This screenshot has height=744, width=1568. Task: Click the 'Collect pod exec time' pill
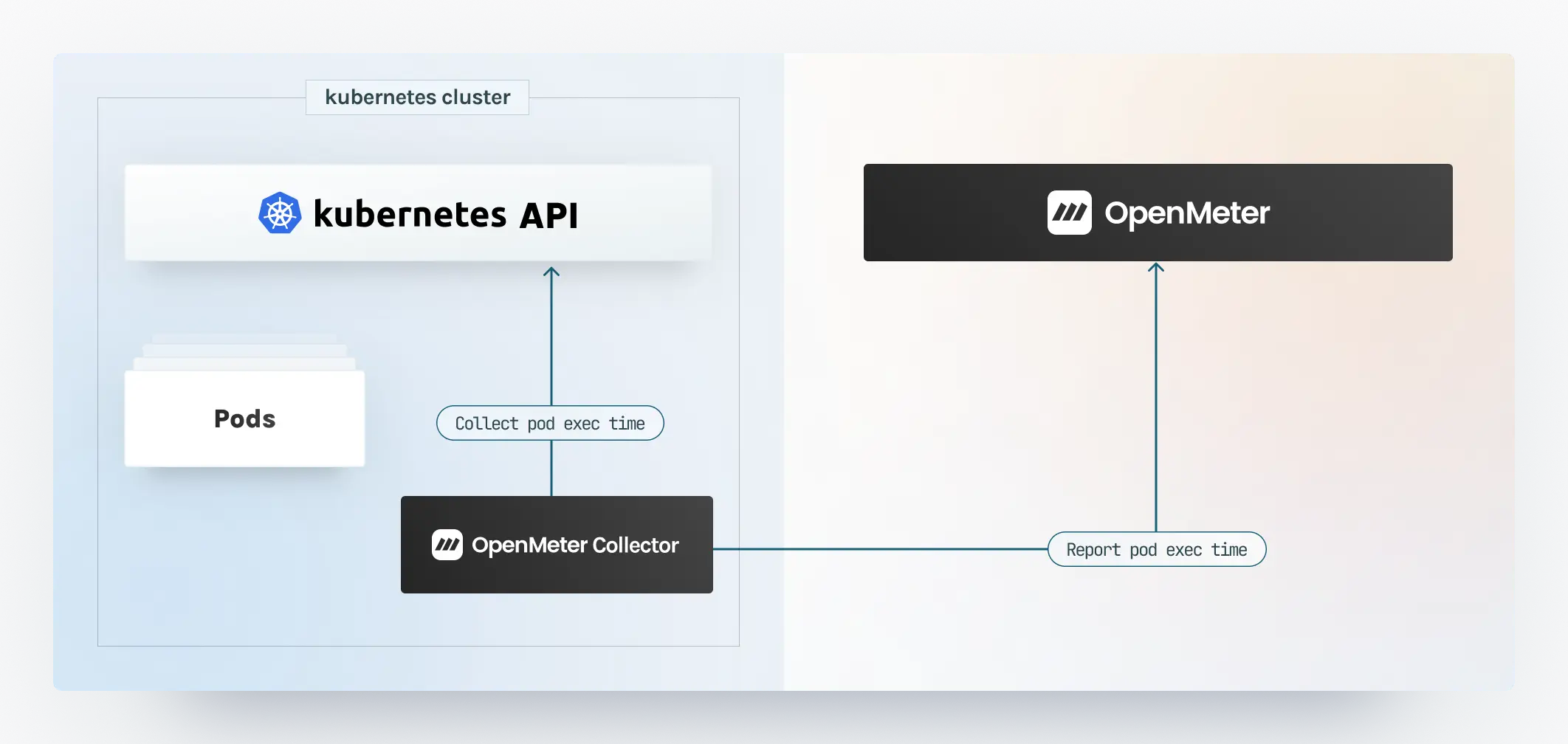click(x=550, y=423)
